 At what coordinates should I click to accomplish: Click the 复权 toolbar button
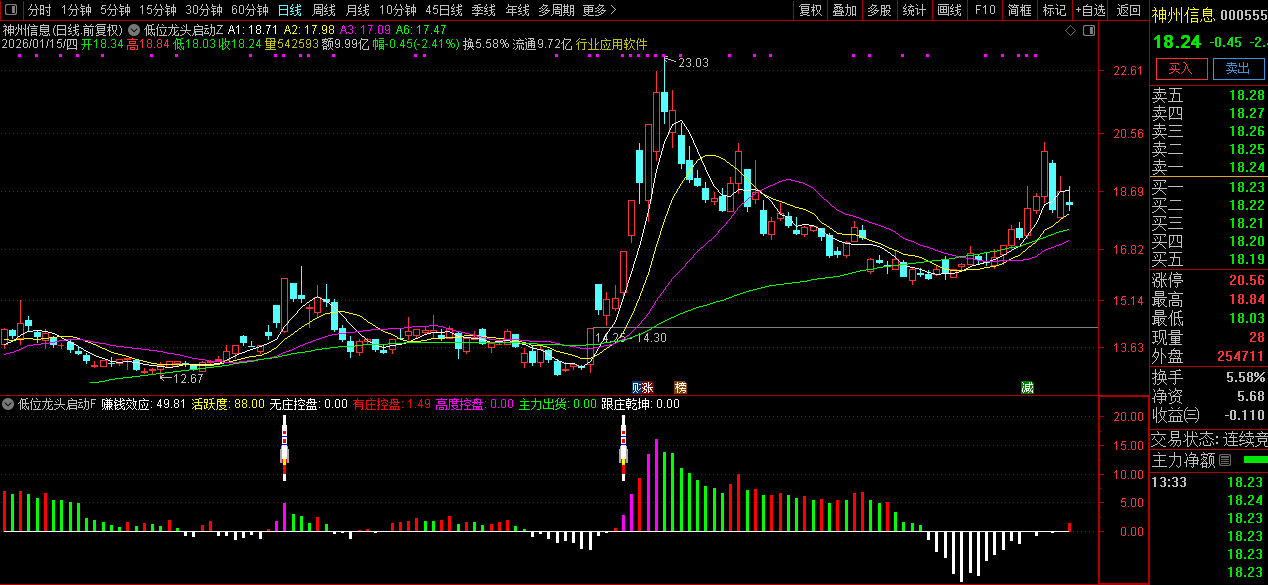pos(810,10)
